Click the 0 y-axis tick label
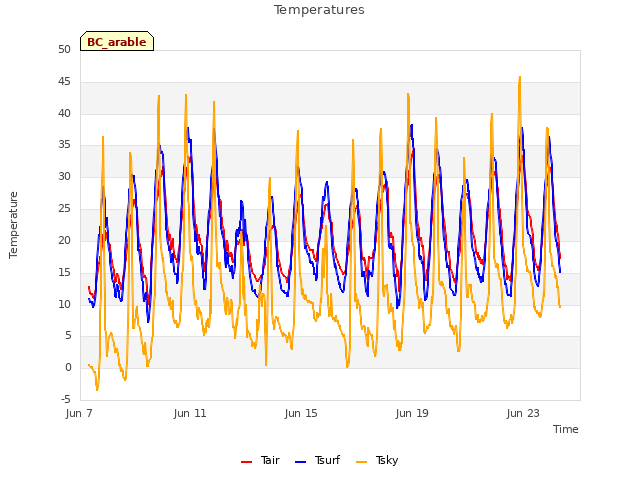This screenshot has width=640, height=480. coord(68,367)
